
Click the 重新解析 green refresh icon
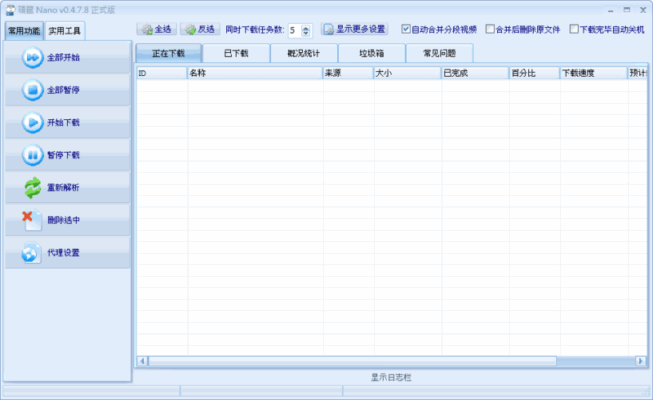32,188
